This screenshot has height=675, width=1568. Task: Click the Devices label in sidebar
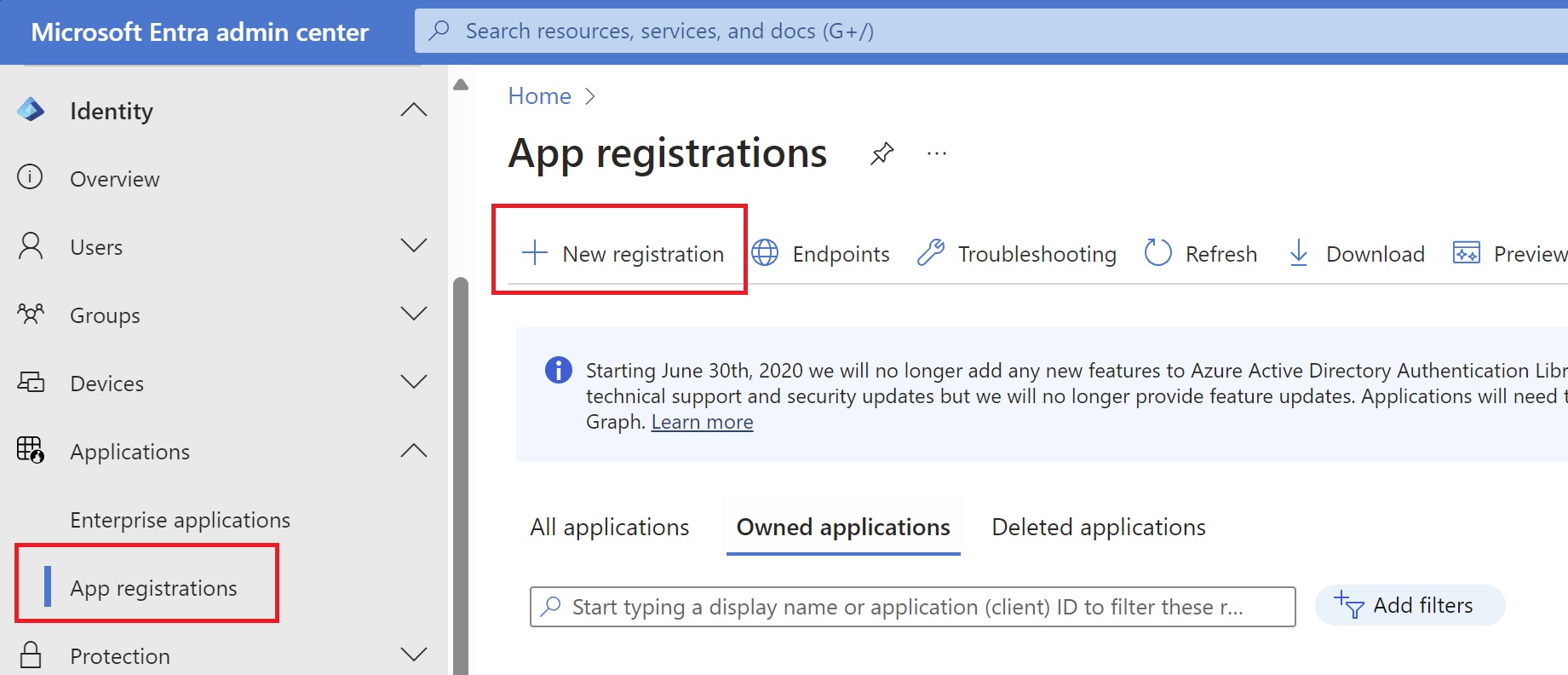pos(106,384)
